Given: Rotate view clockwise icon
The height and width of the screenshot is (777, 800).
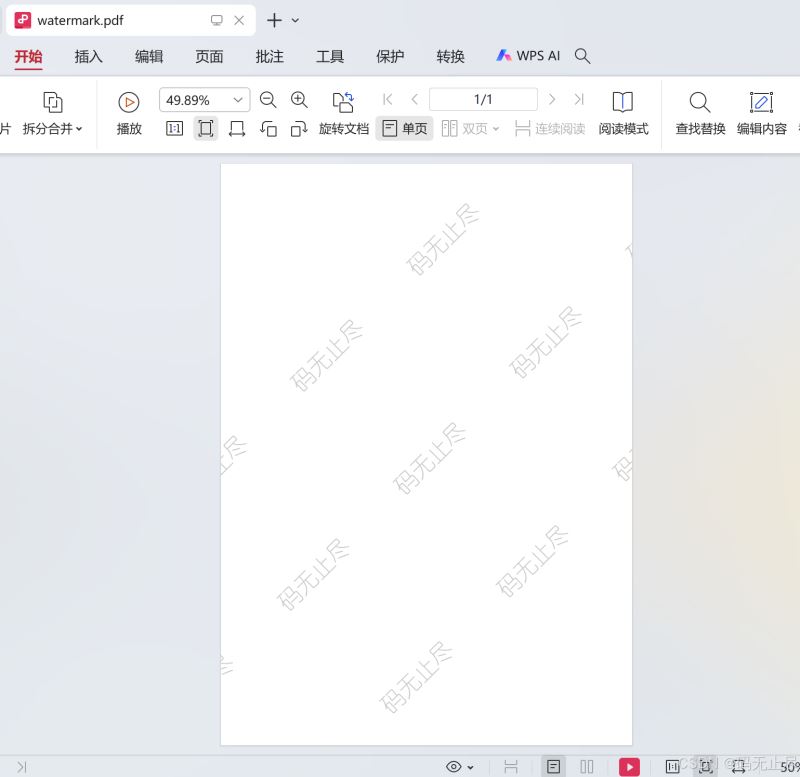Looking at the screenshot, I should (299, 129).
